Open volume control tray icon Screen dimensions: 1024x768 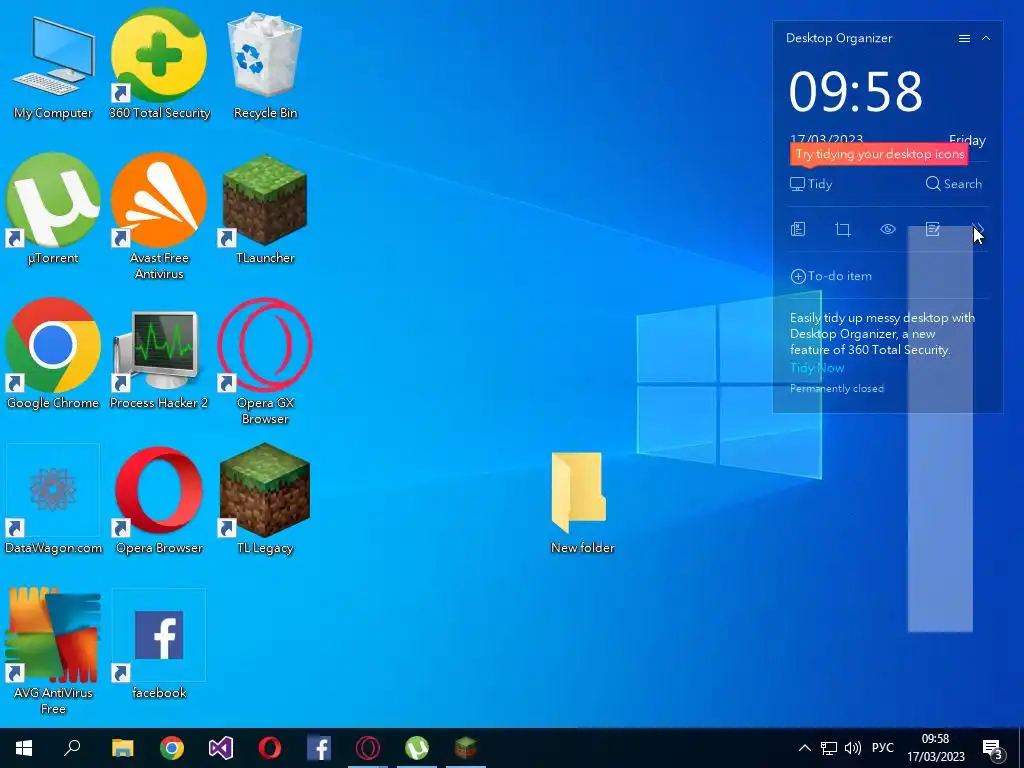[853, 748]
